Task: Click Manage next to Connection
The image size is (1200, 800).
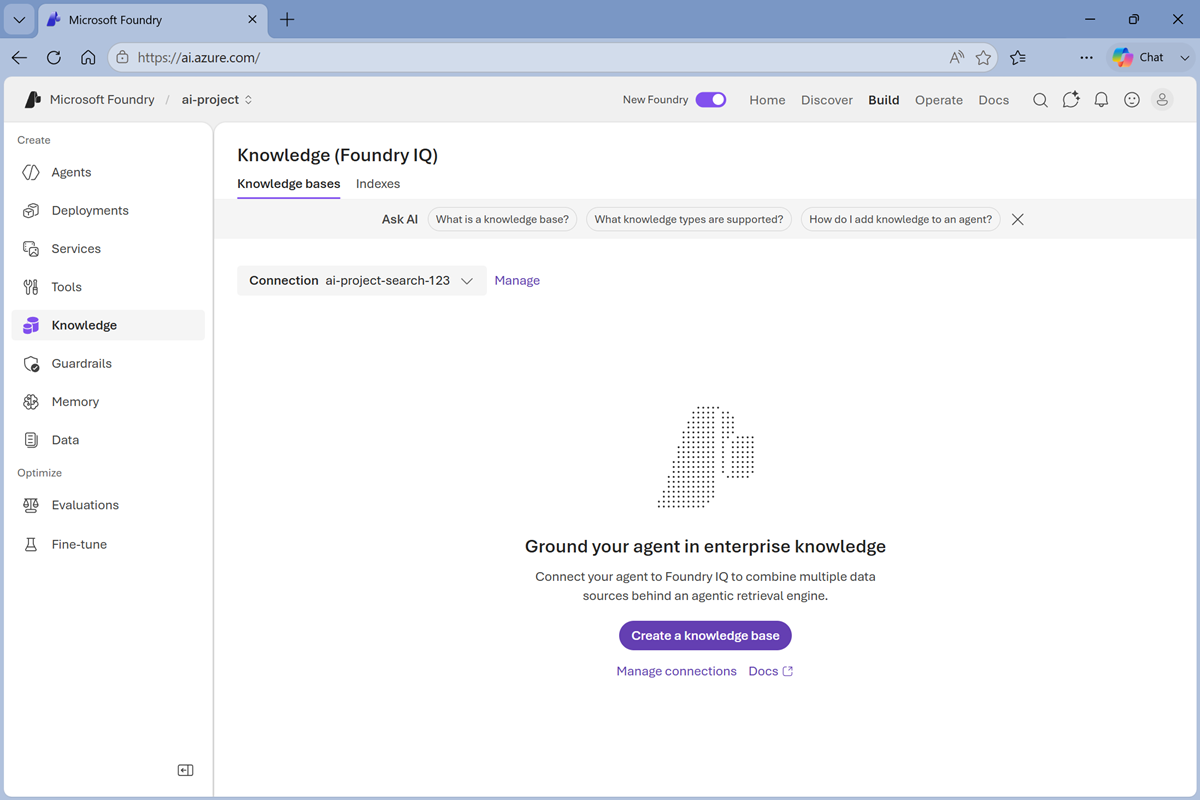Action: (x=517, y=281)
